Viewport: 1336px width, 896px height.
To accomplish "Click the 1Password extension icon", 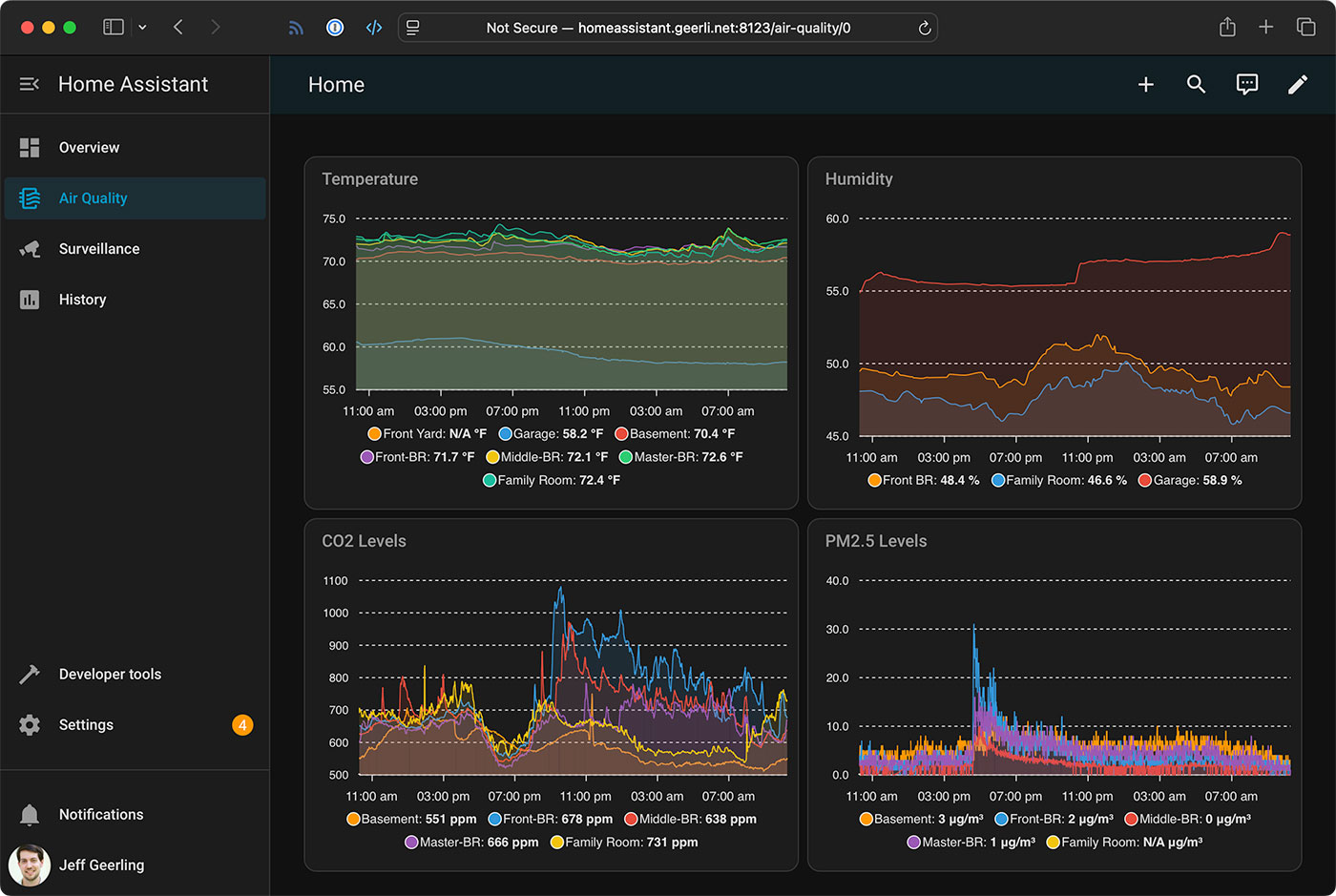I will pyautogui.click(x=335, y=28).
